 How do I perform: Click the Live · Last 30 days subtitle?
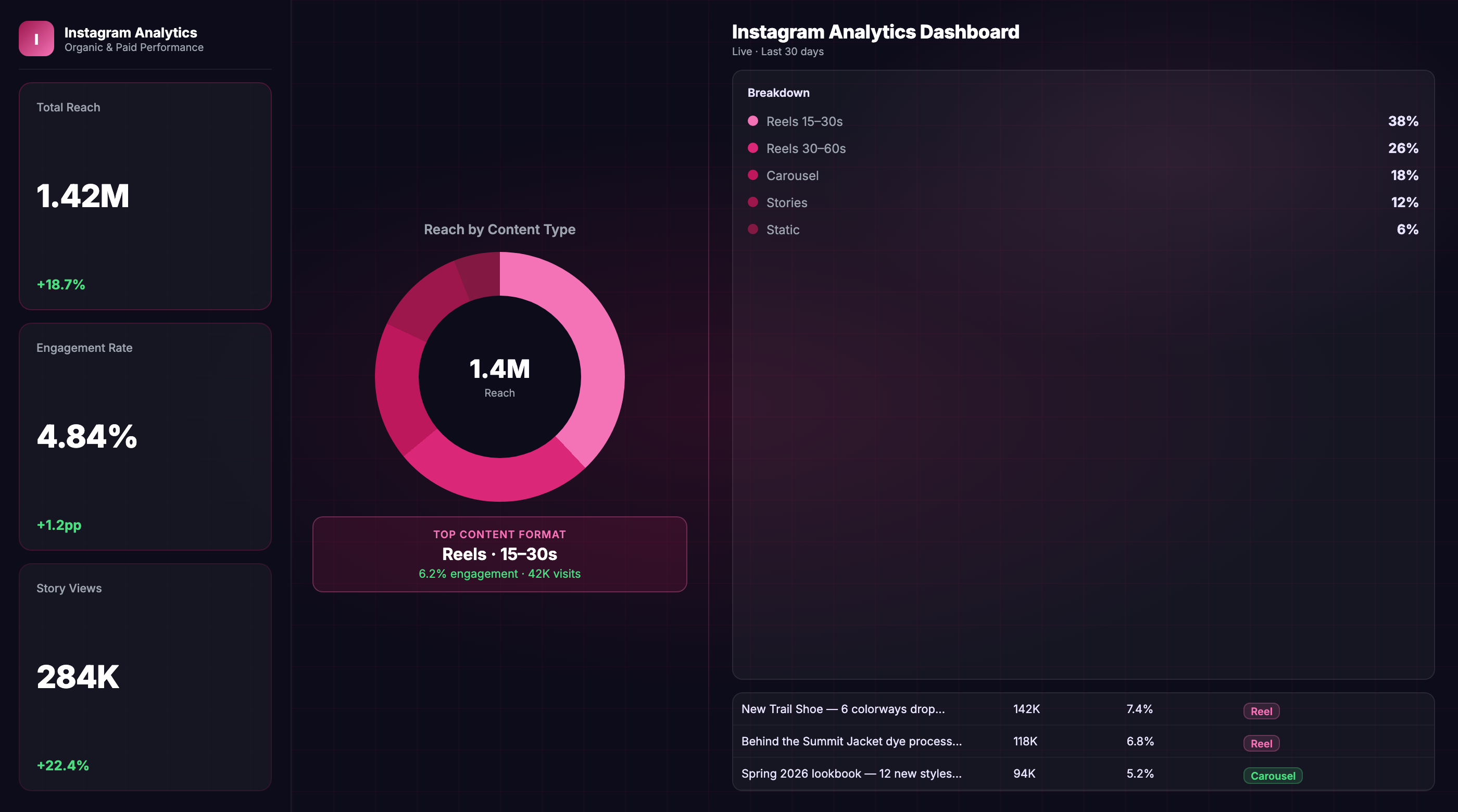coord(777,52)
